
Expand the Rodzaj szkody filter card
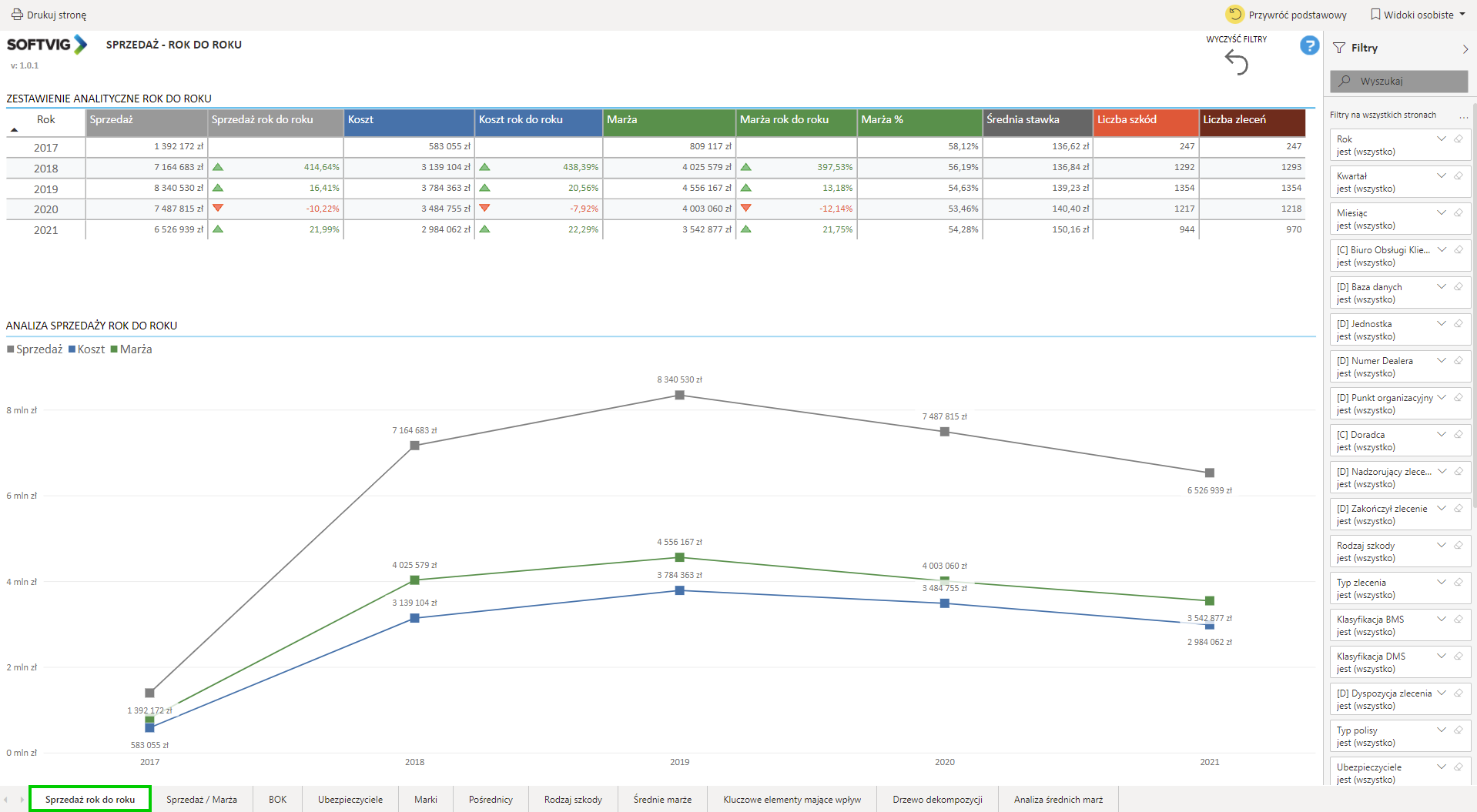[1441, 546]
